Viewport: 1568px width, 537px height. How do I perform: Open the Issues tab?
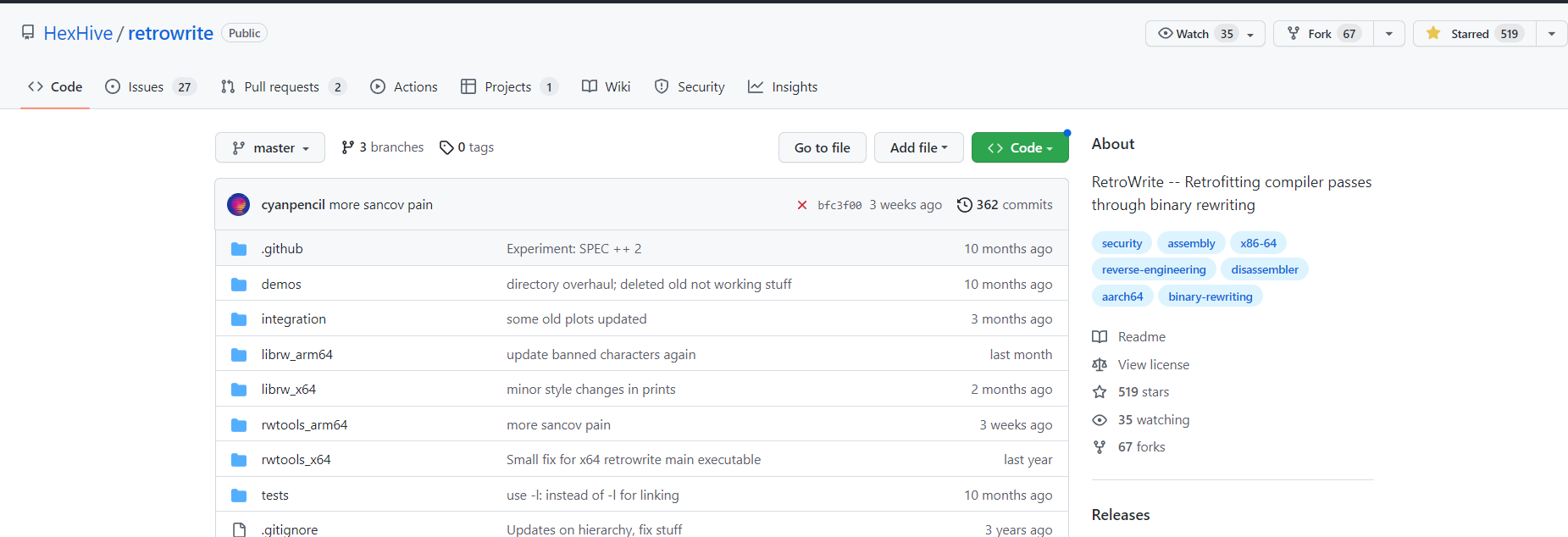(x=150, y=86)
